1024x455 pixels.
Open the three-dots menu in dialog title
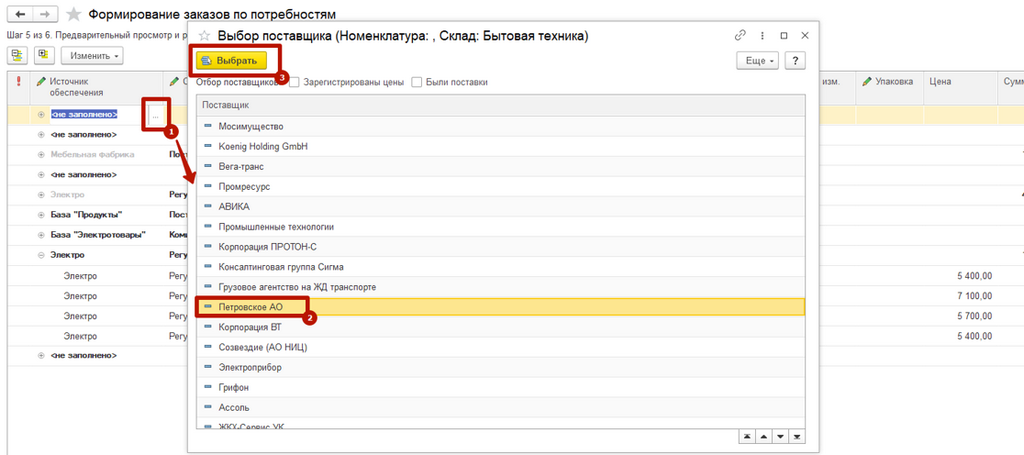[762, 35]
